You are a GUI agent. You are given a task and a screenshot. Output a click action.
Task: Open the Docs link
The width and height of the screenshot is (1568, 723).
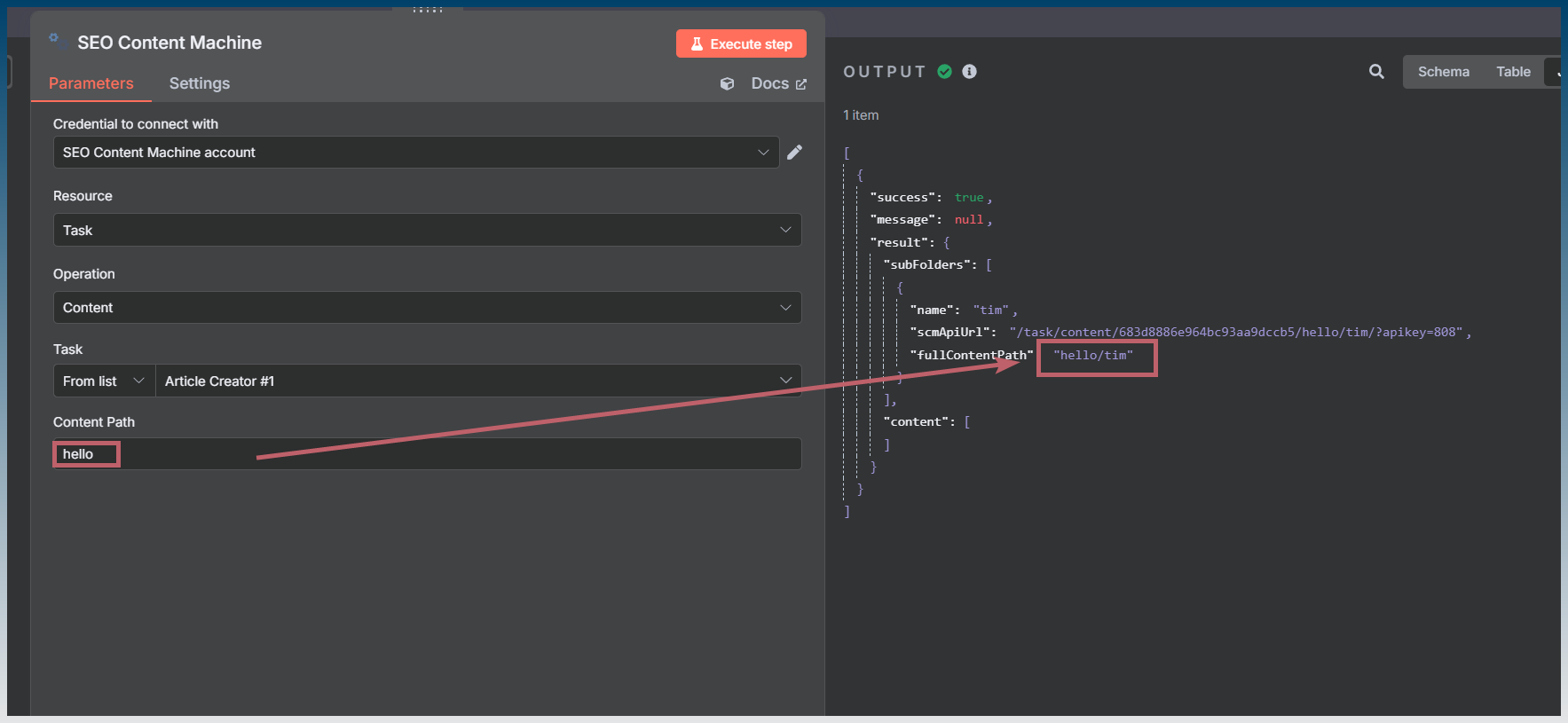point(779,83)
